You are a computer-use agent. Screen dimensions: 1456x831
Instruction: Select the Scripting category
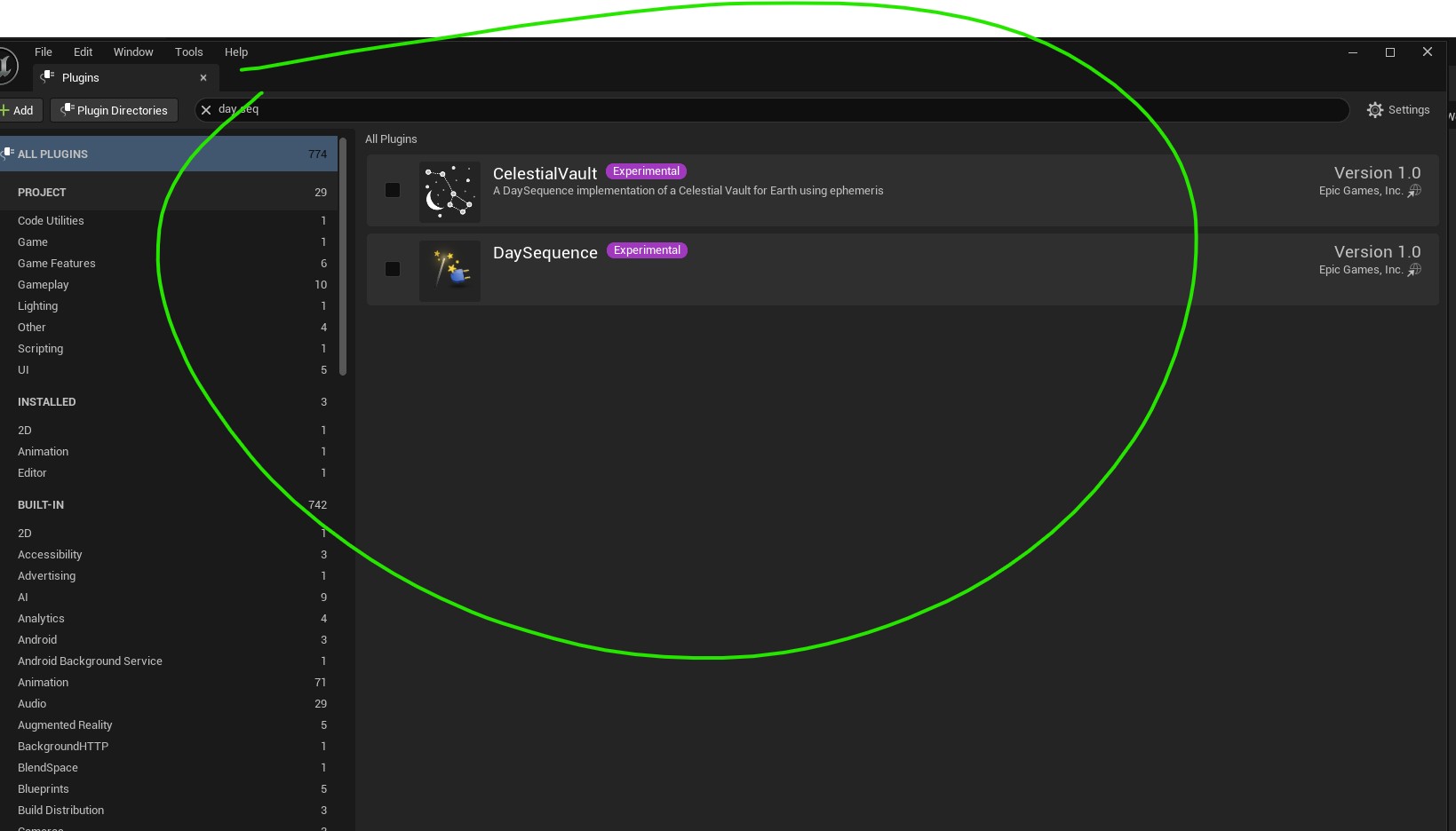pos(169,349)
